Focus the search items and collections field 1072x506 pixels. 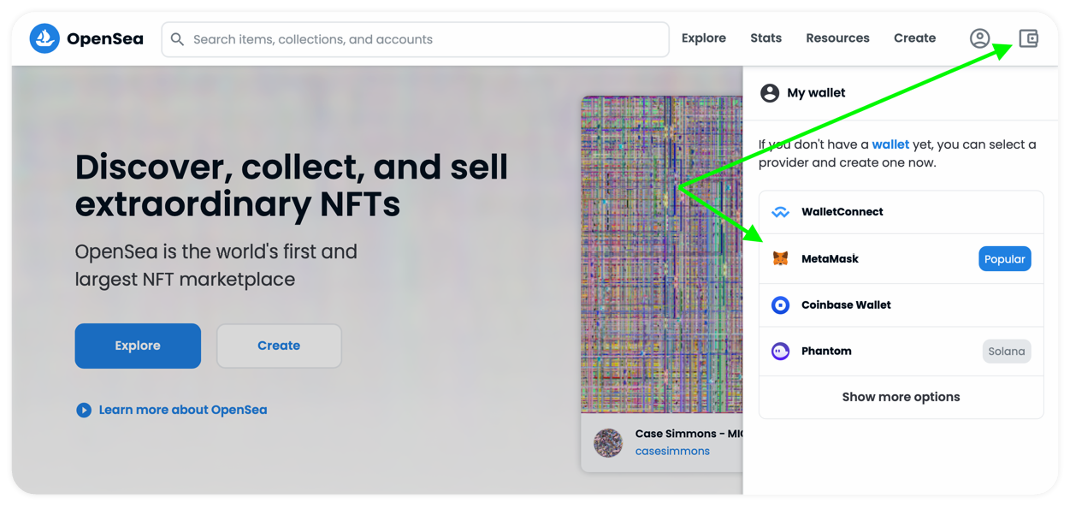pos(420,40)
